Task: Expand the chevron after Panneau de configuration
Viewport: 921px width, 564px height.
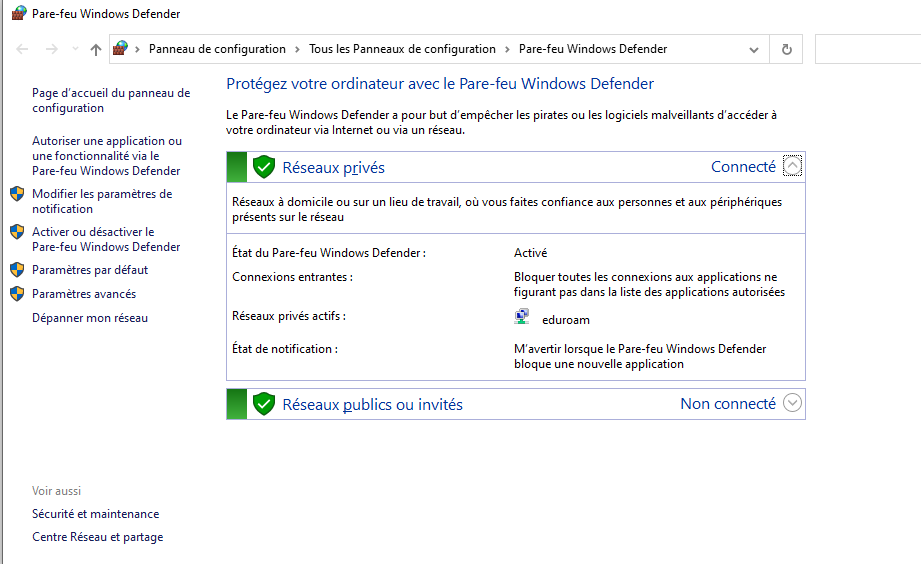Action: coord(297,49)
